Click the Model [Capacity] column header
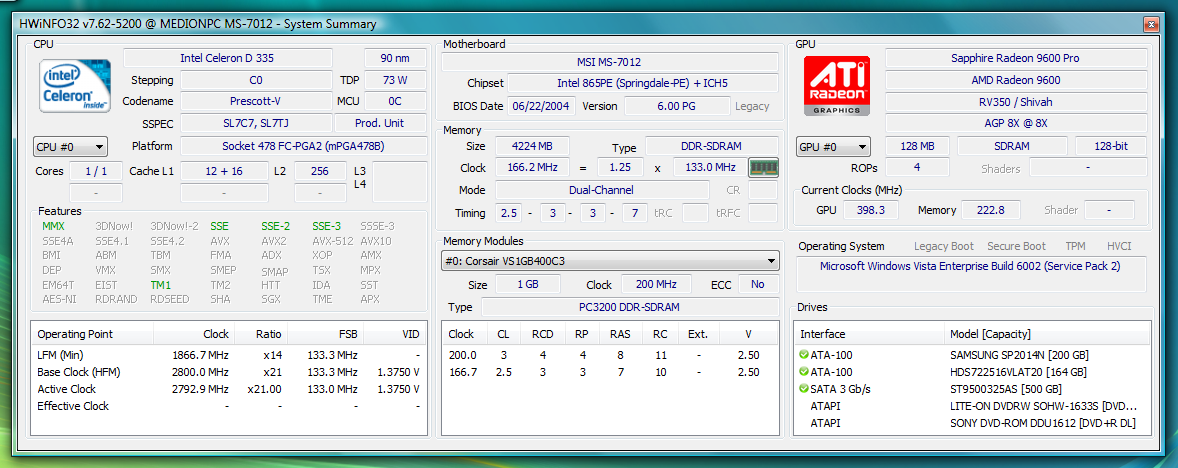The image size is (1178, 468). click(x=990, y=334)
